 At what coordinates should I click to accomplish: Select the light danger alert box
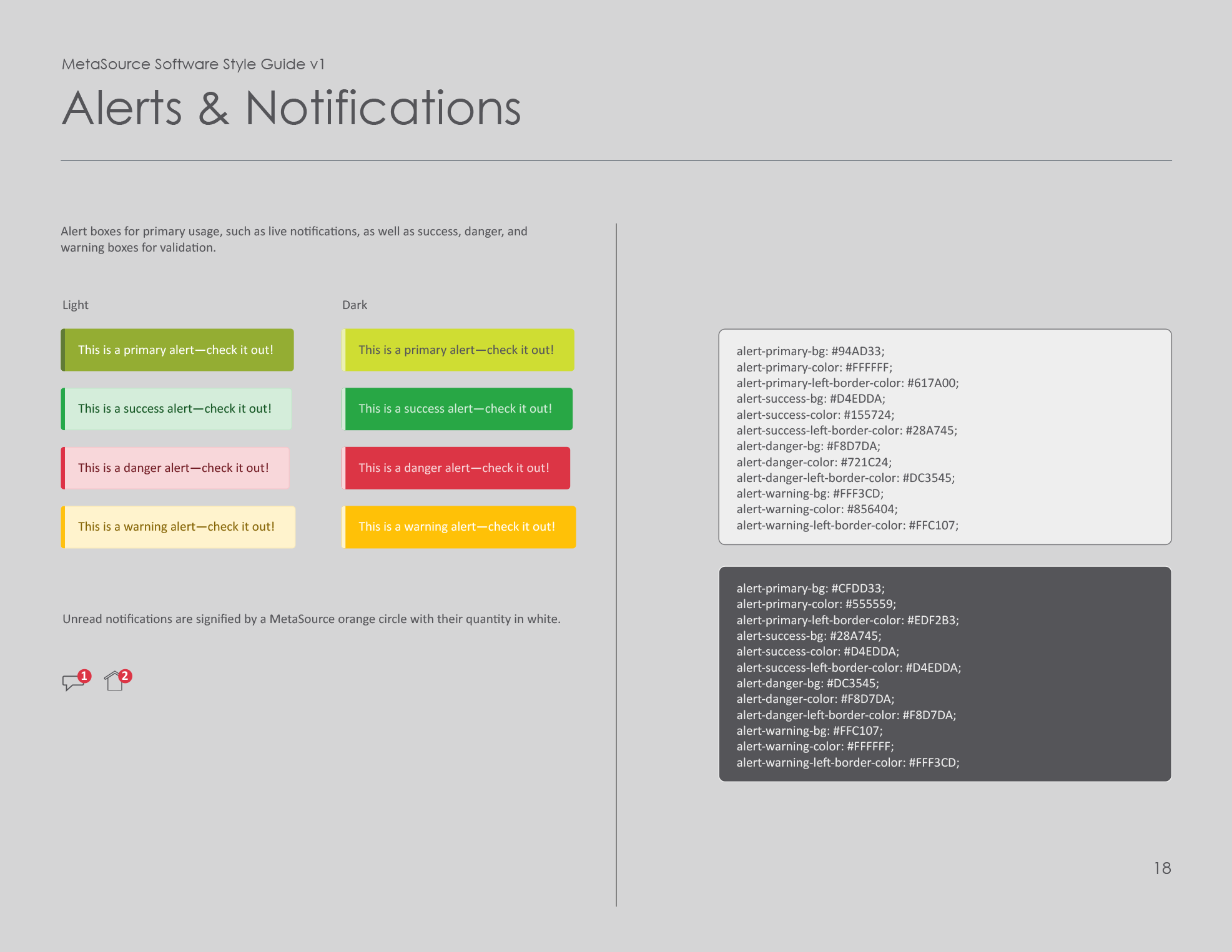pyautogui.click(x=175, y=468)
